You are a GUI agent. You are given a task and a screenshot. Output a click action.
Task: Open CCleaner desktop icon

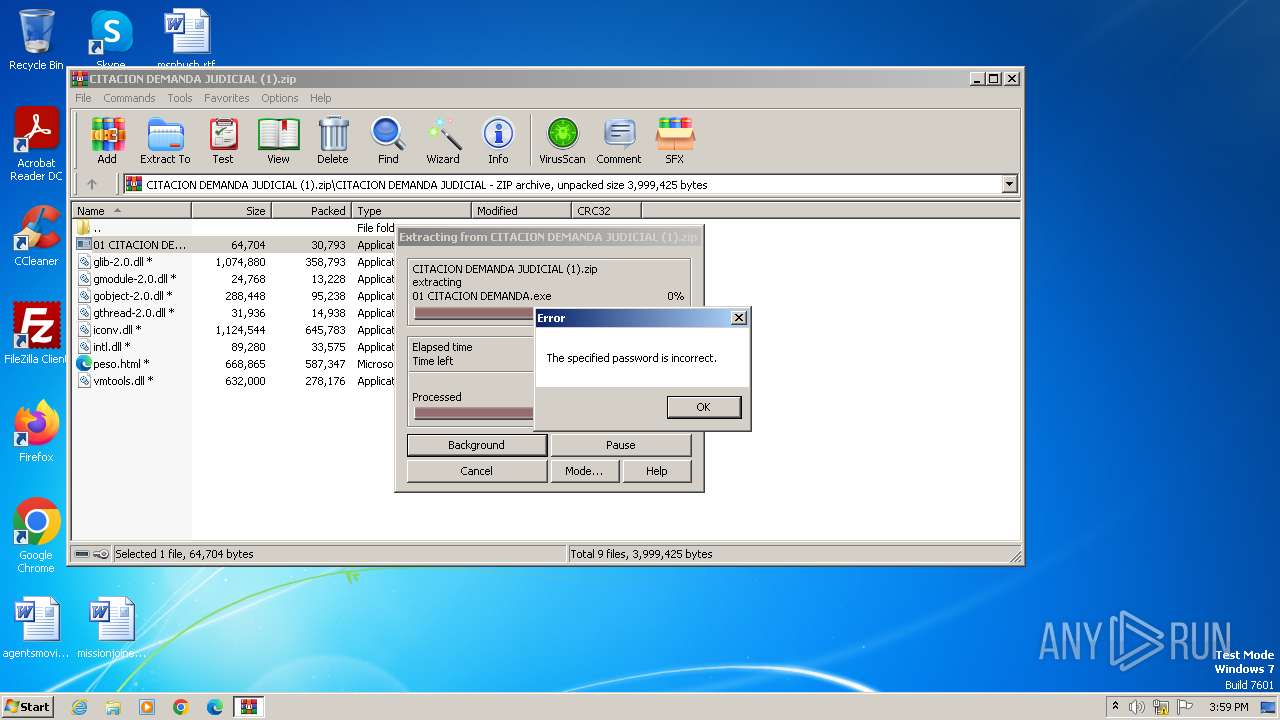pos(36,236)
